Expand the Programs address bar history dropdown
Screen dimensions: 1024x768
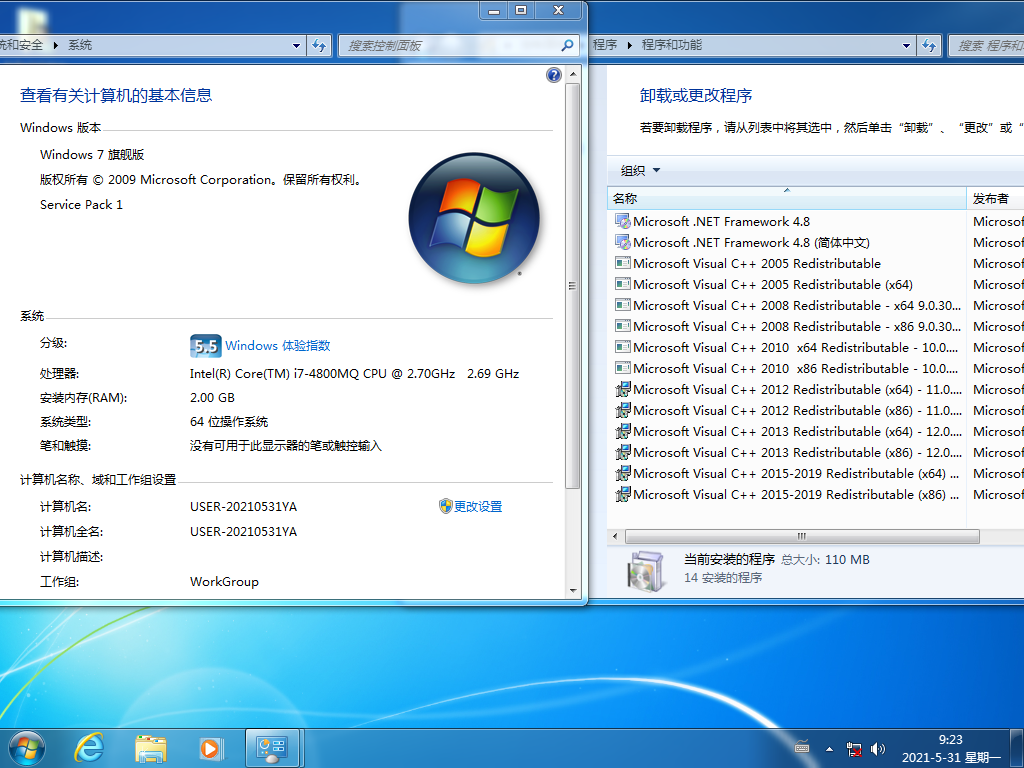click(906, 46)
